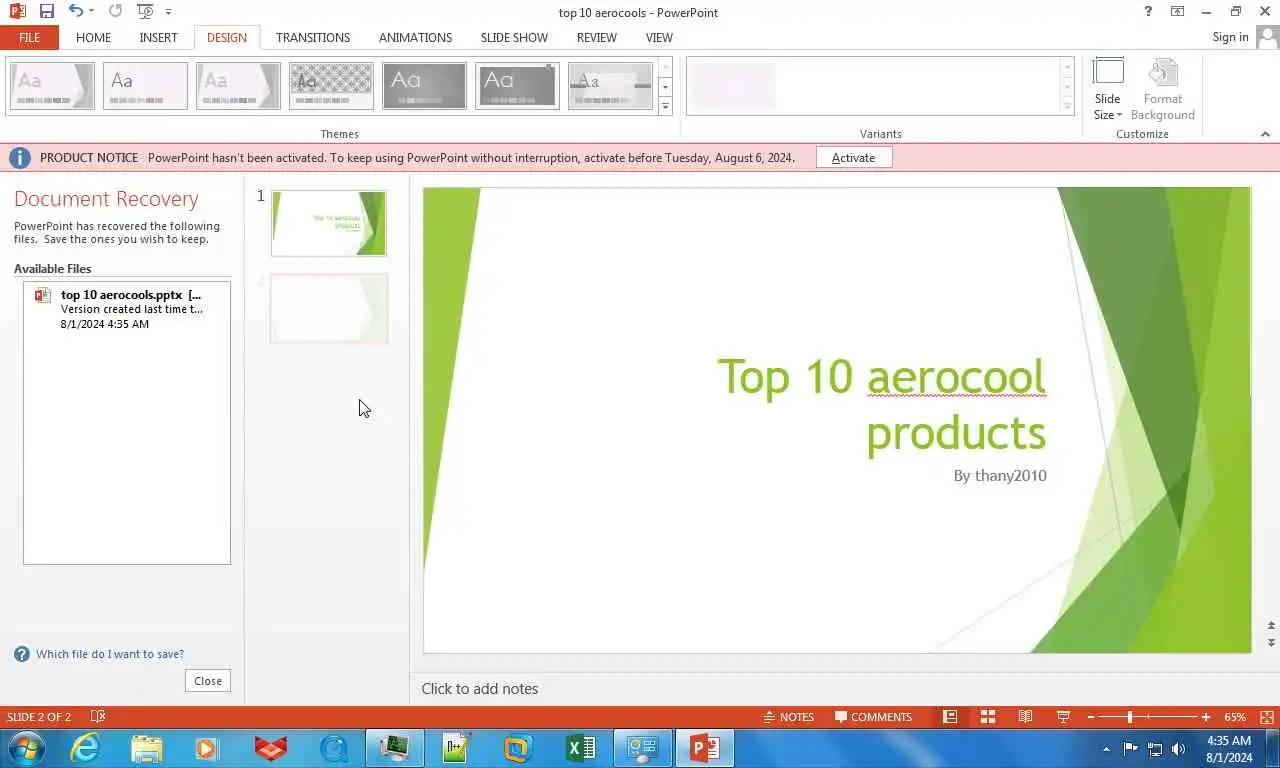The width and height of the screenshot is (1280, 768).
Task: Toggle the COMMENTS pane
Action: 873,717
